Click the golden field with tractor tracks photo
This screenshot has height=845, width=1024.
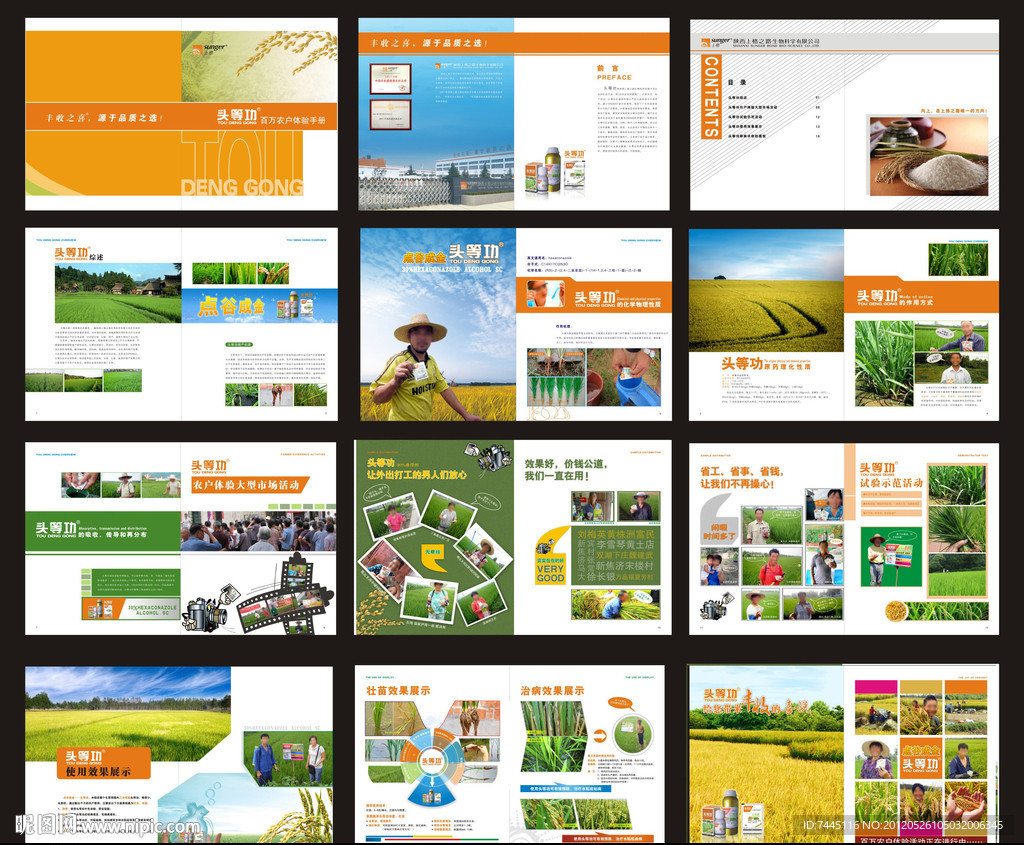coord(766,290)
